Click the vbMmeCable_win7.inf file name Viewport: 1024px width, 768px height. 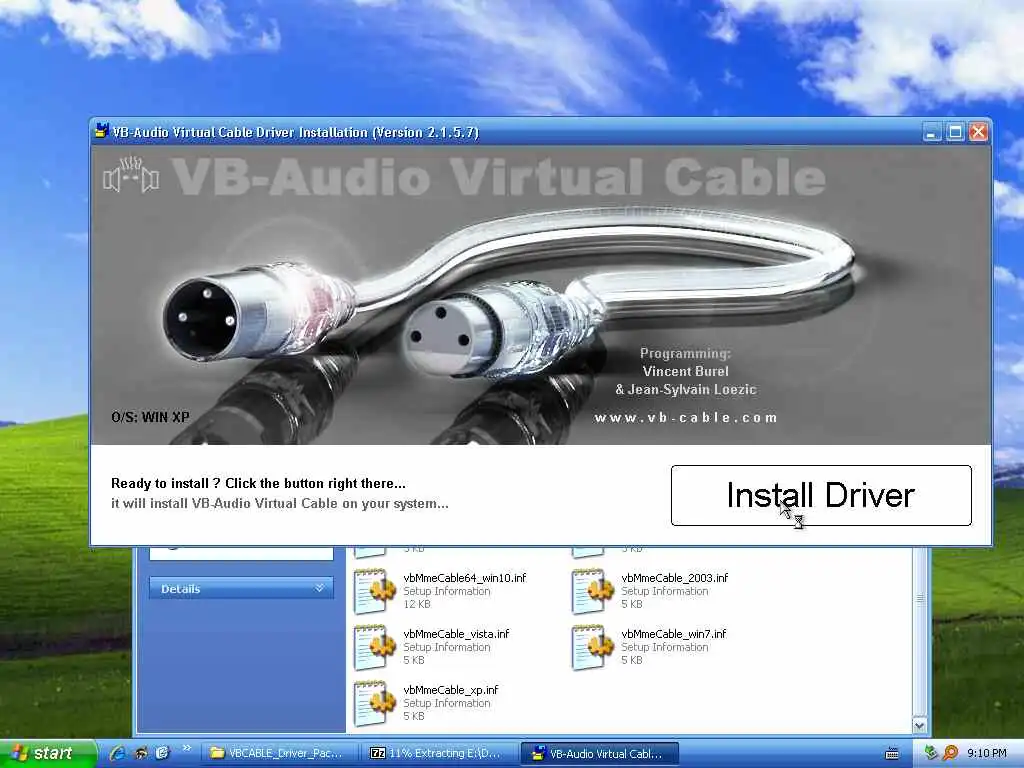click(673, 634)
